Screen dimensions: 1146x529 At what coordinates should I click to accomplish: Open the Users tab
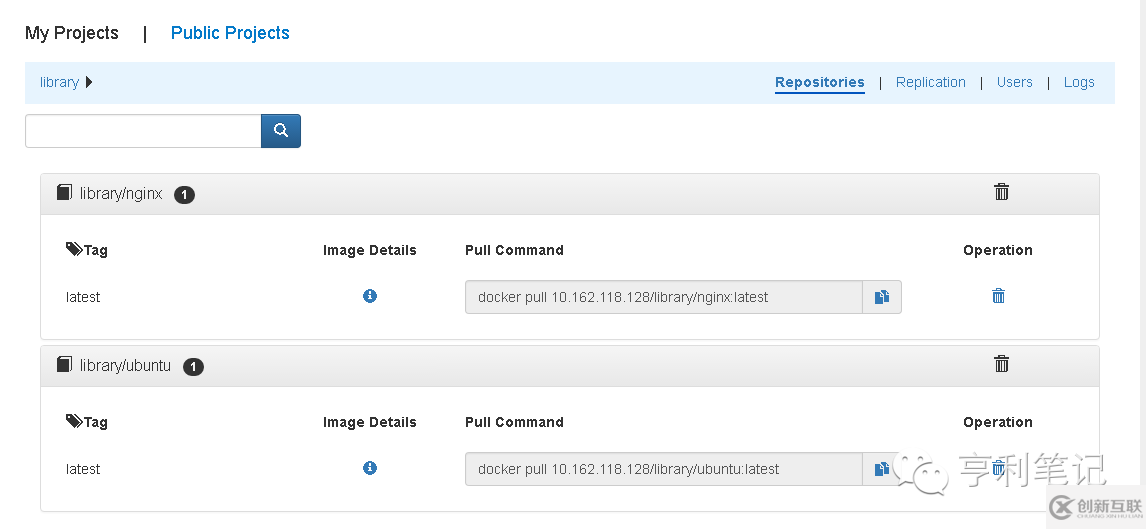[x=1014, y=82]
